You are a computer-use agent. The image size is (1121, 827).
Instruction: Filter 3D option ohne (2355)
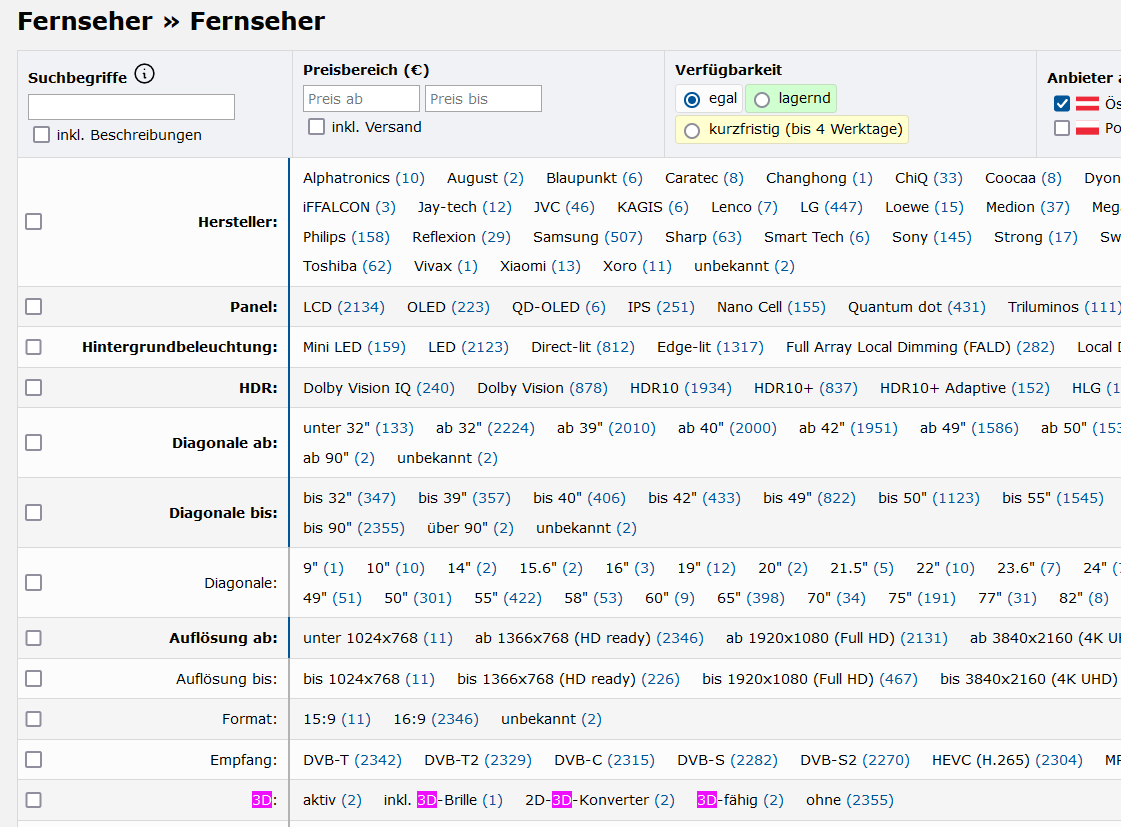point(850,800)
